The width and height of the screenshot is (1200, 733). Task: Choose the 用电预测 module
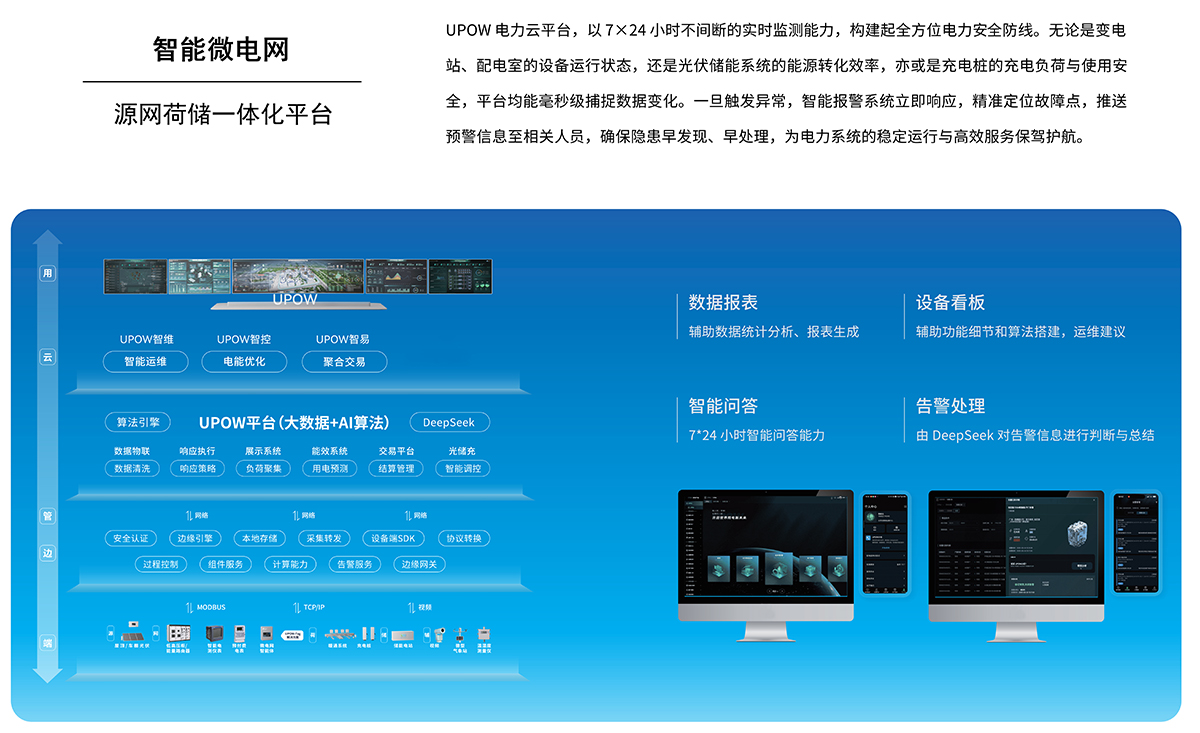[330, 468]
